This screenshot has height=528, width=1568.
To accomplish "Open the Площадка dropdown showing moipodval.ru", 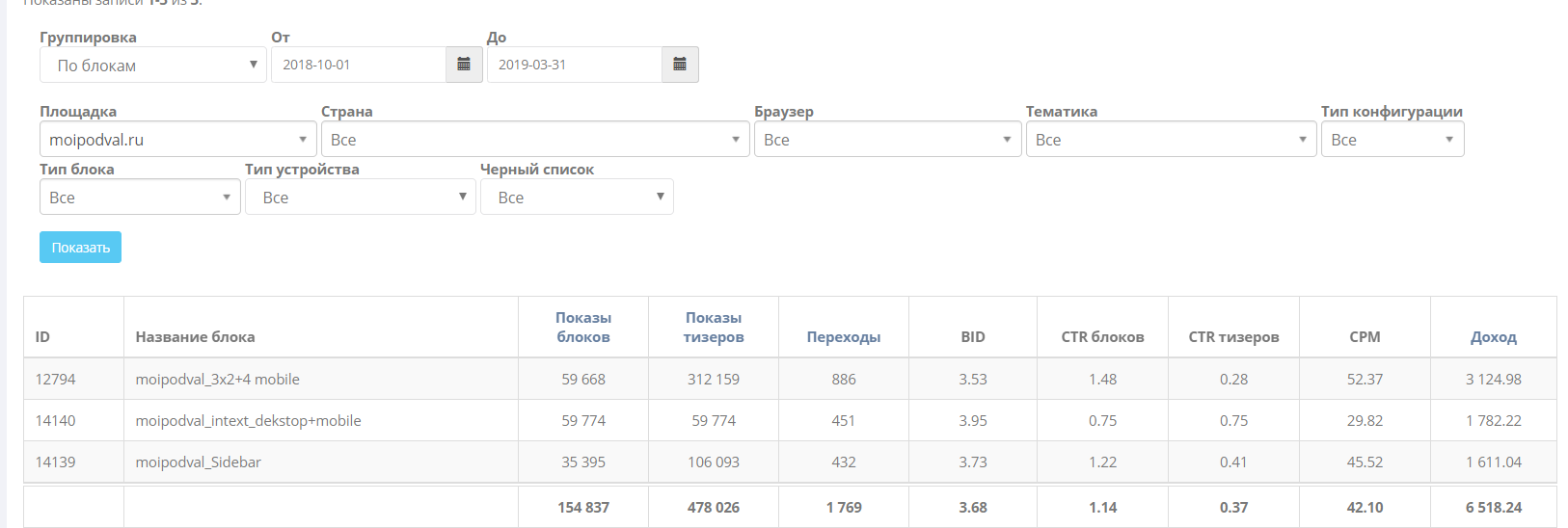I will 177,140.
